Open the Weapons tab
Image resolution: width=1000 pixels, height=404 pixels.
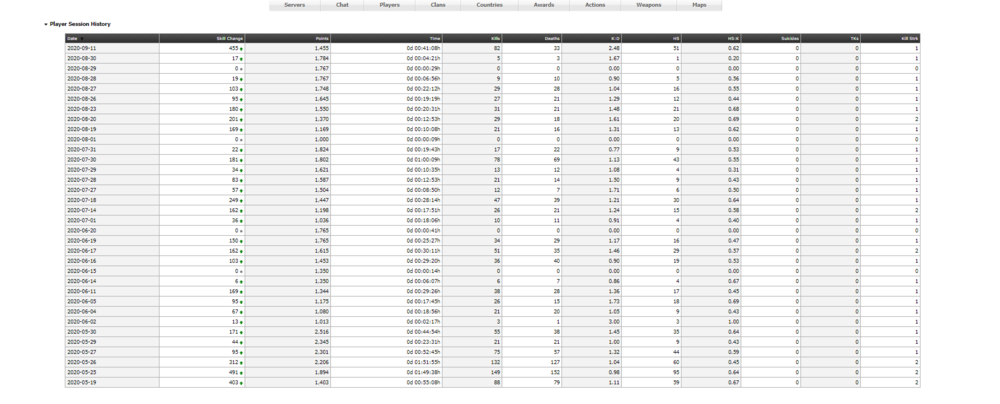coord(648,5)
